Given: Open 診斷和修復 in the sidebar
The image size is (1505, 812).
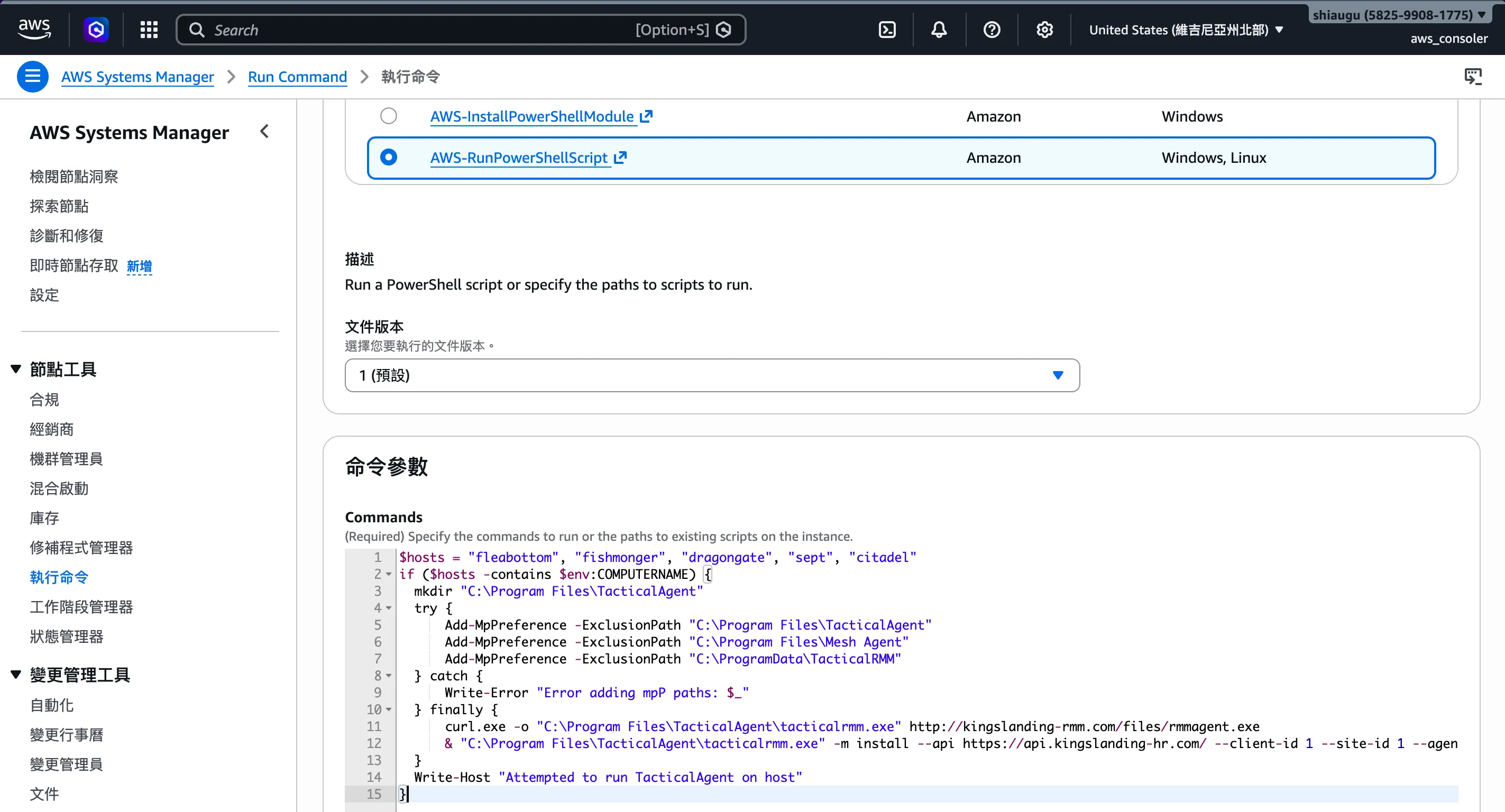Looking at the screenshot, I should coord(67,235).
